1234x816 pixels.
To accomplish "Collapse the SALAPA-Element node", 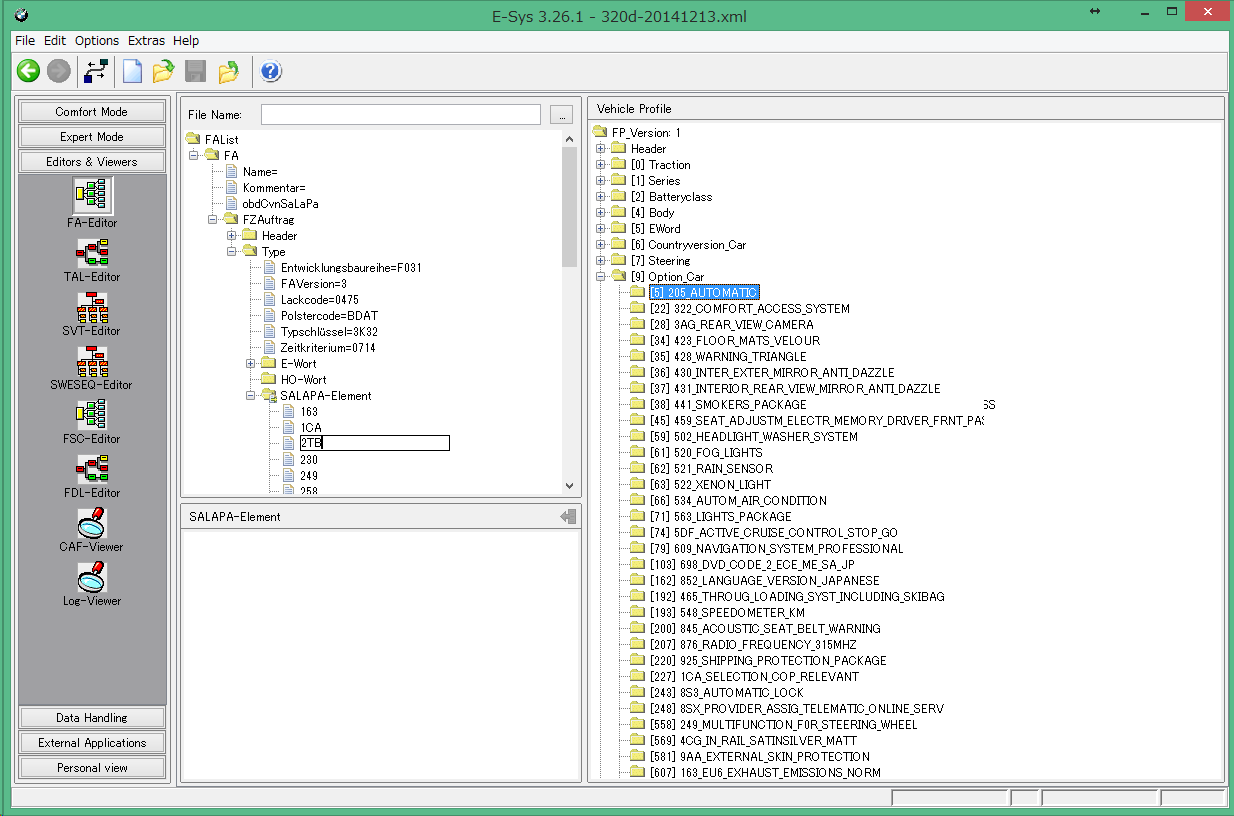I will [251, 395].
